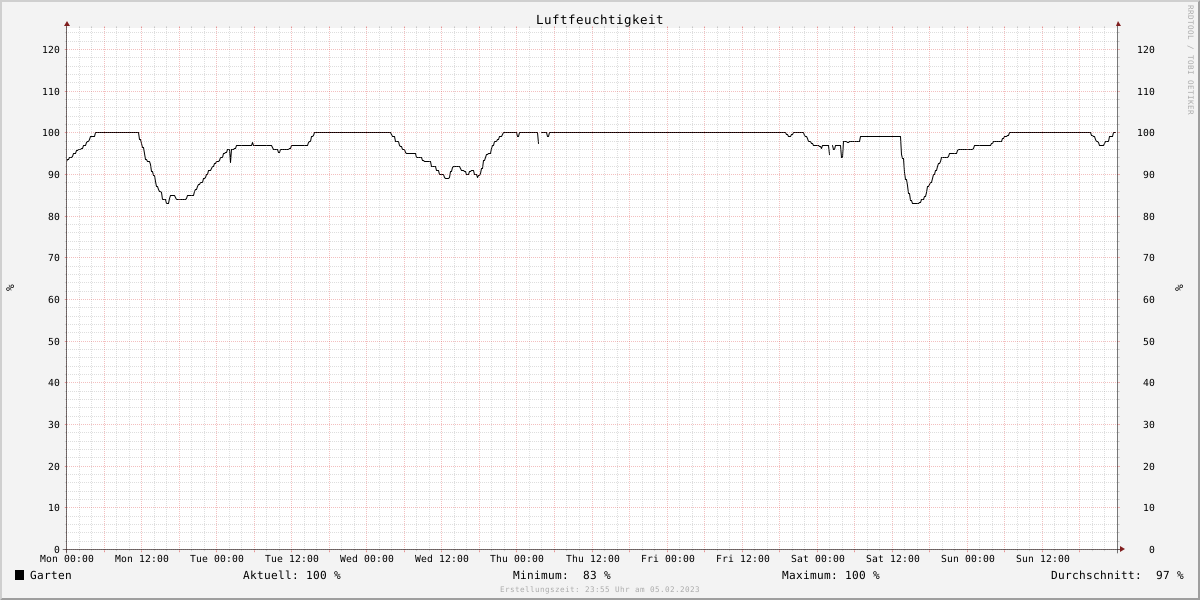Click the "Wed 00:00" time axis label
Image resolution: width=1200 pixels, height=600 pixels.
pyautogui.click(x=367, y=559)
